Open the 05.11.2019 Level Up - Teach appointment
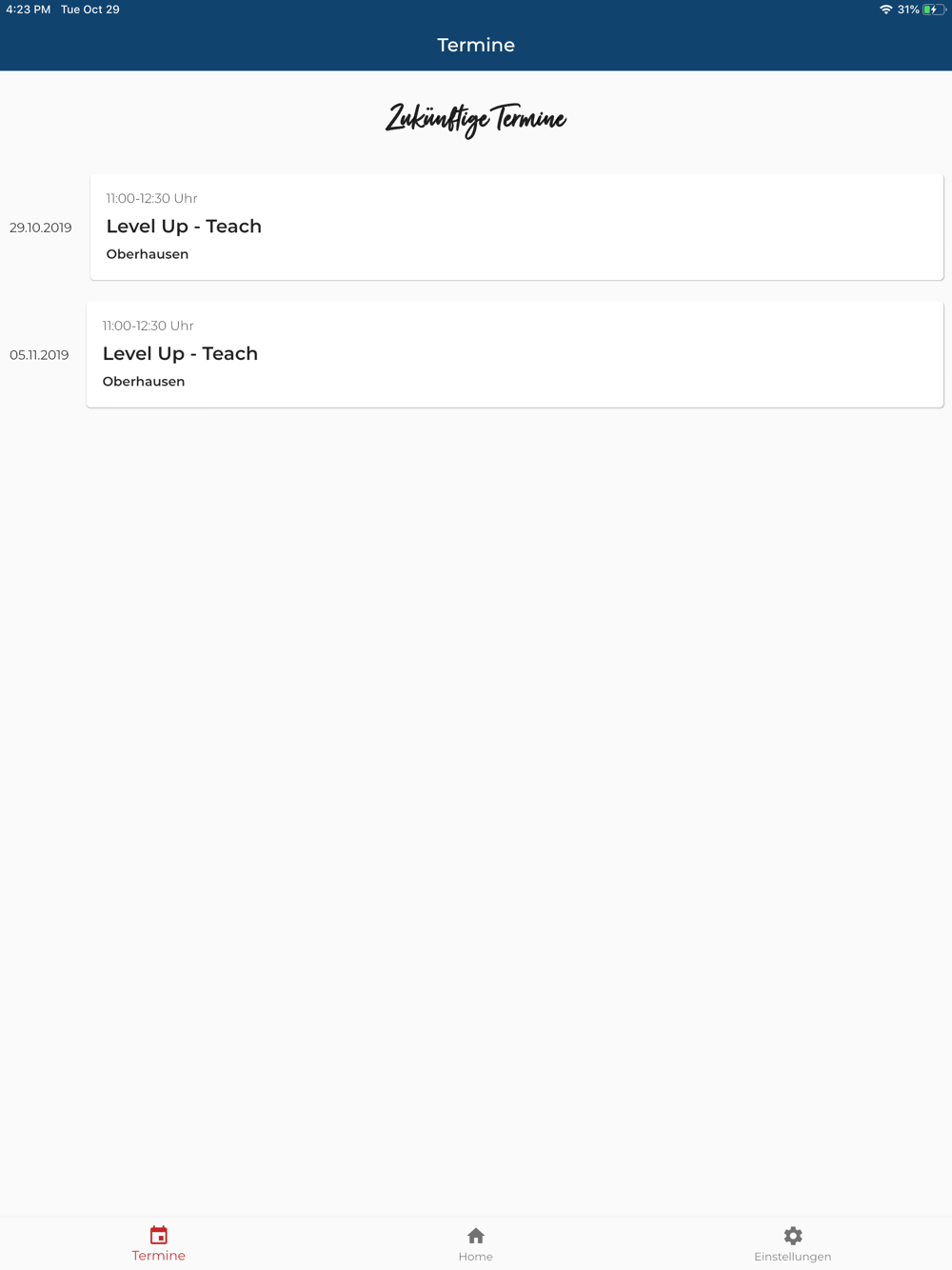Image resolution: width=952 pixels, height=1270 pixels. click(x=515, y=354)
